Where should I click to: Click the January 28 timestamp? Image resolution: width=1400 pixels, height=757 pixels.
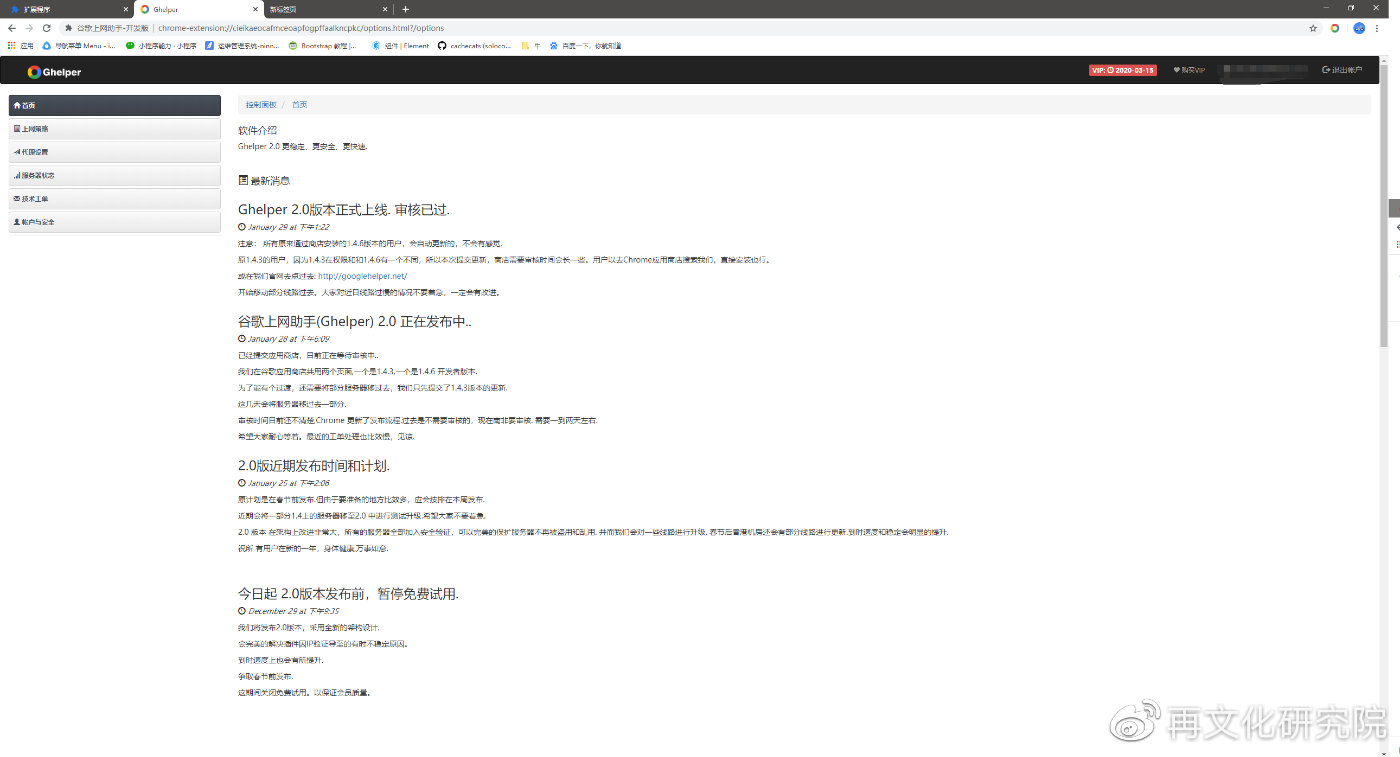point(284,339)
